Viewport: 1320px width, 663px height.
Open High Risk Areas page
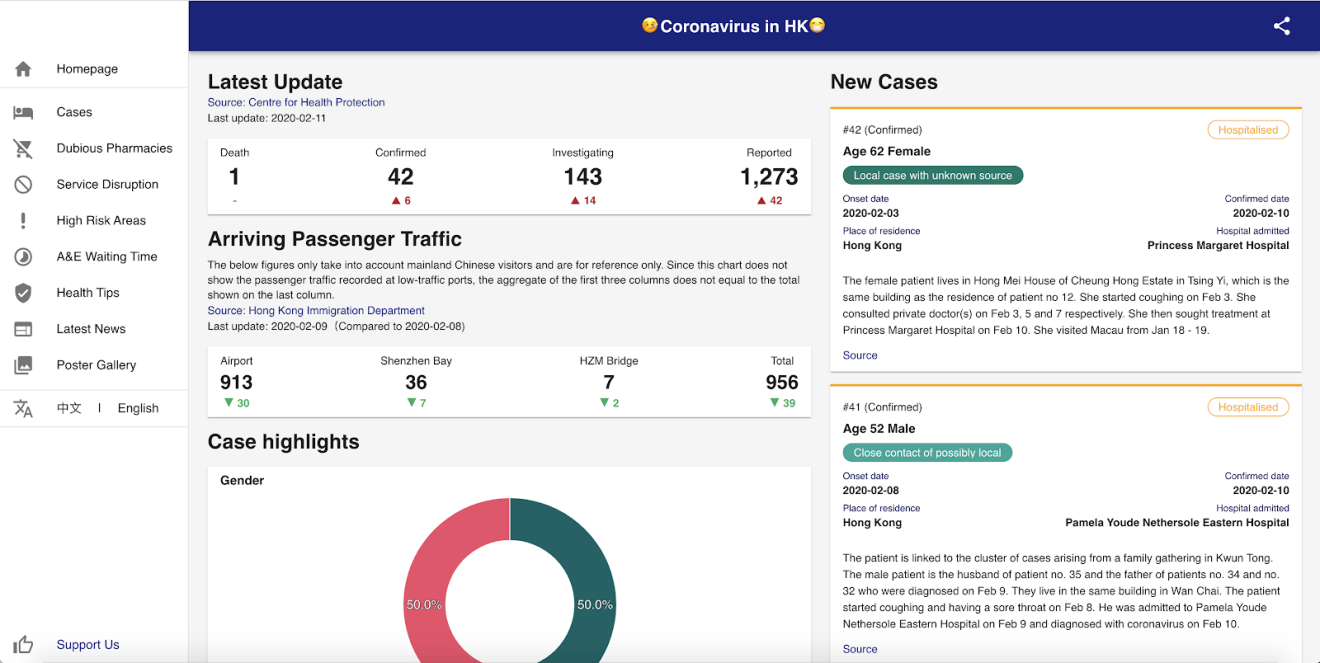pos(101,220)
